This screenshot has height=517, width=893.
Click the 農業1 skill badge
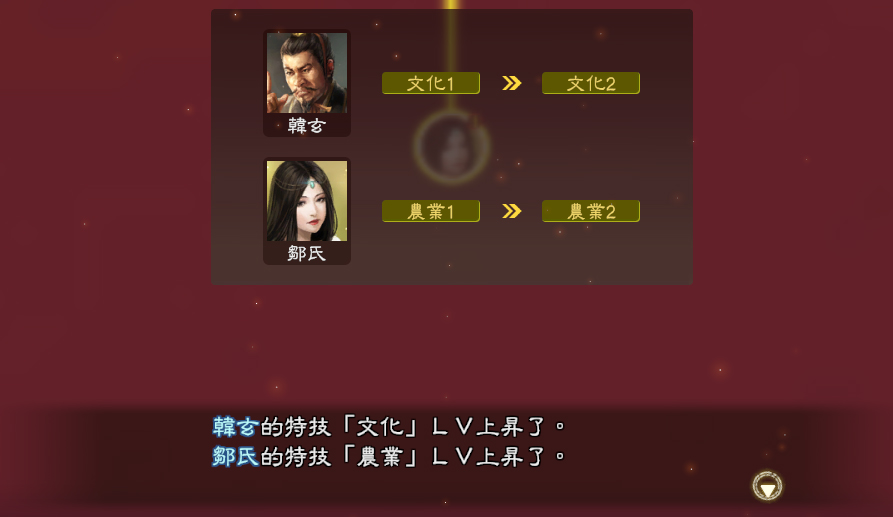(x=431, y=211)
